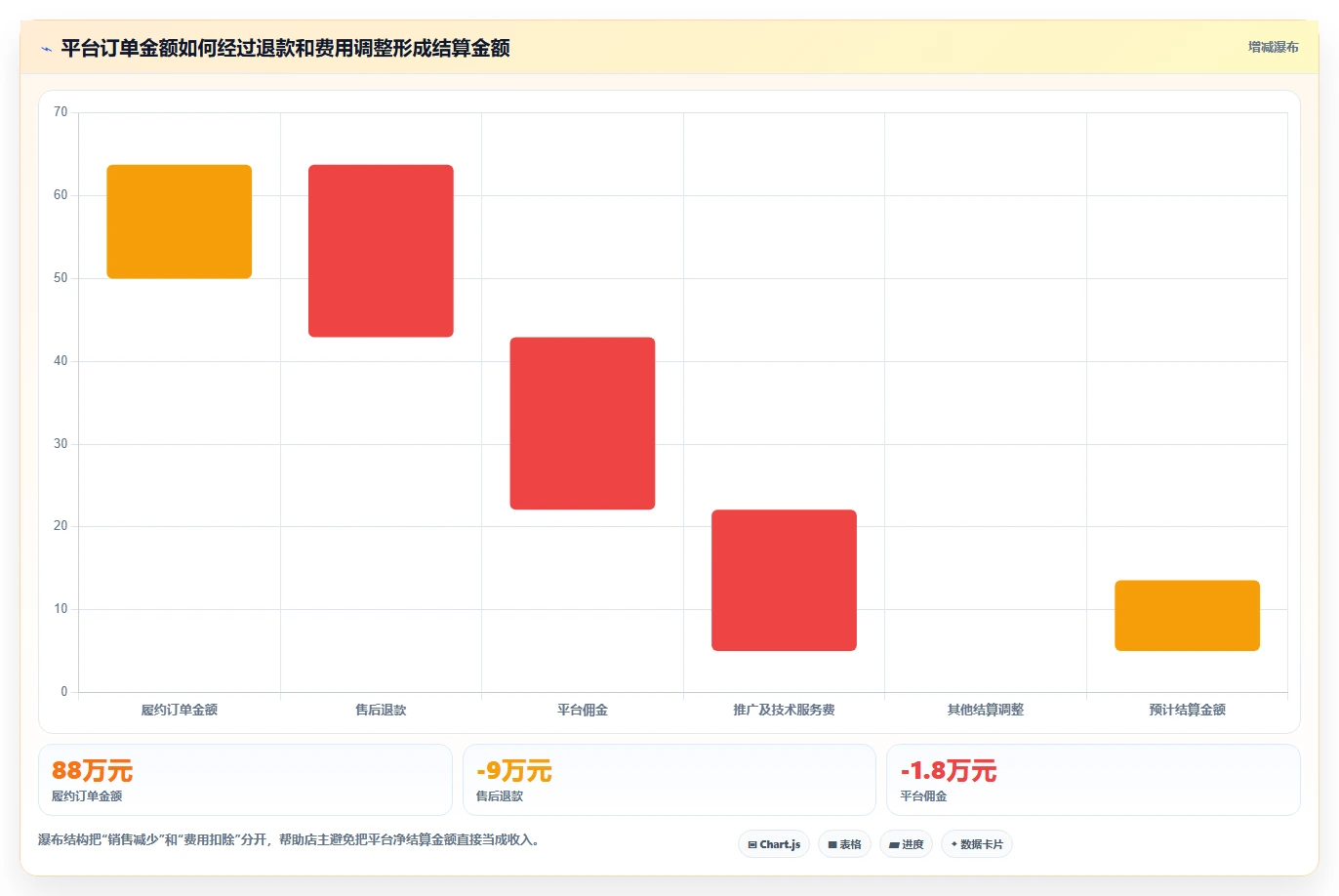Screen dimensions: 1339x896
Task: Click the orange 预计结算金额 bar
Action: tap(1187, 616)
